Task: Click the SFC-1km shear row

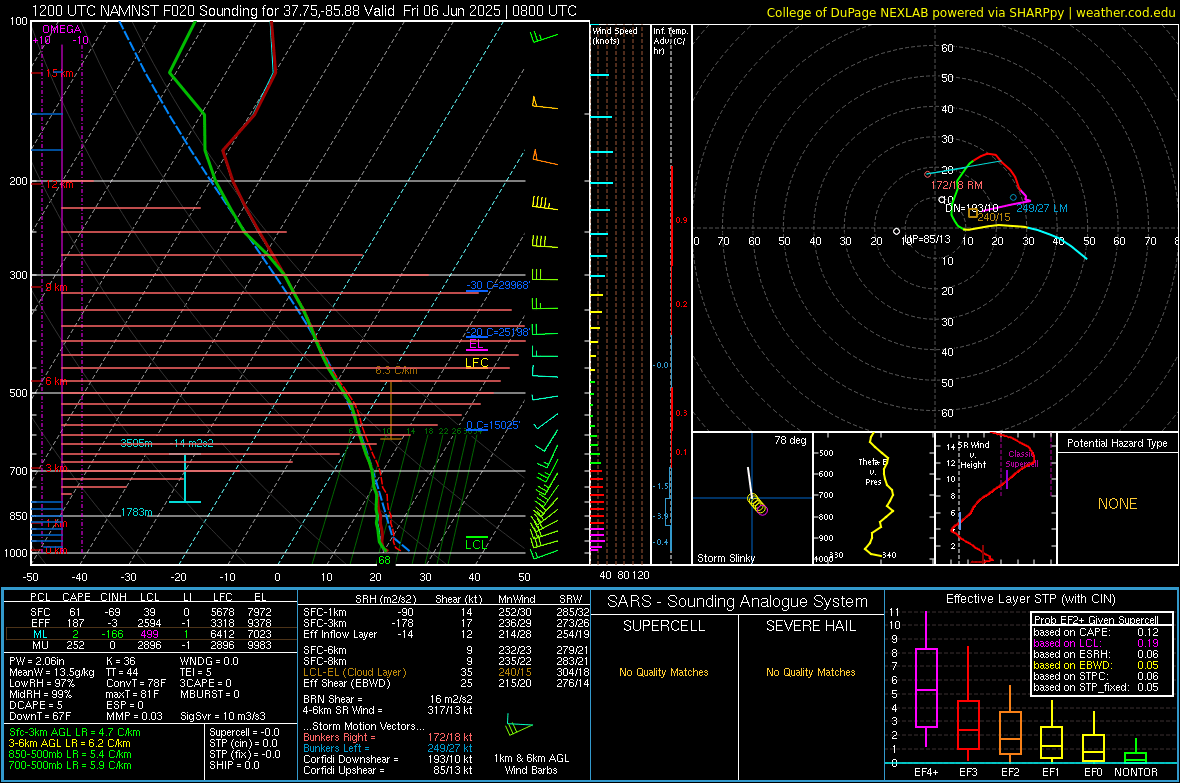Action: tap(444, 612)
